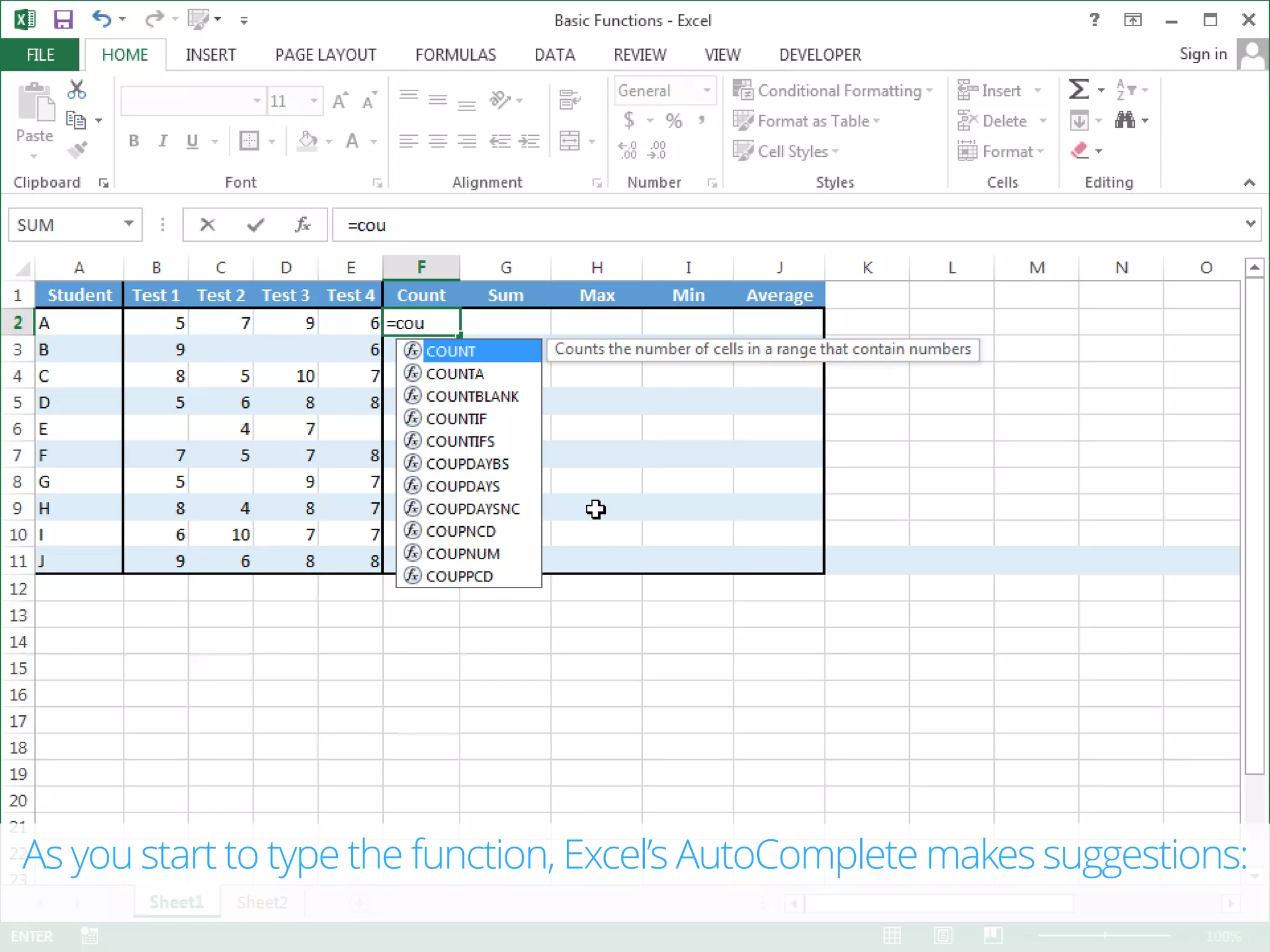Toggle Align Left button
The image size is (1270, 952).
[409, 141]
